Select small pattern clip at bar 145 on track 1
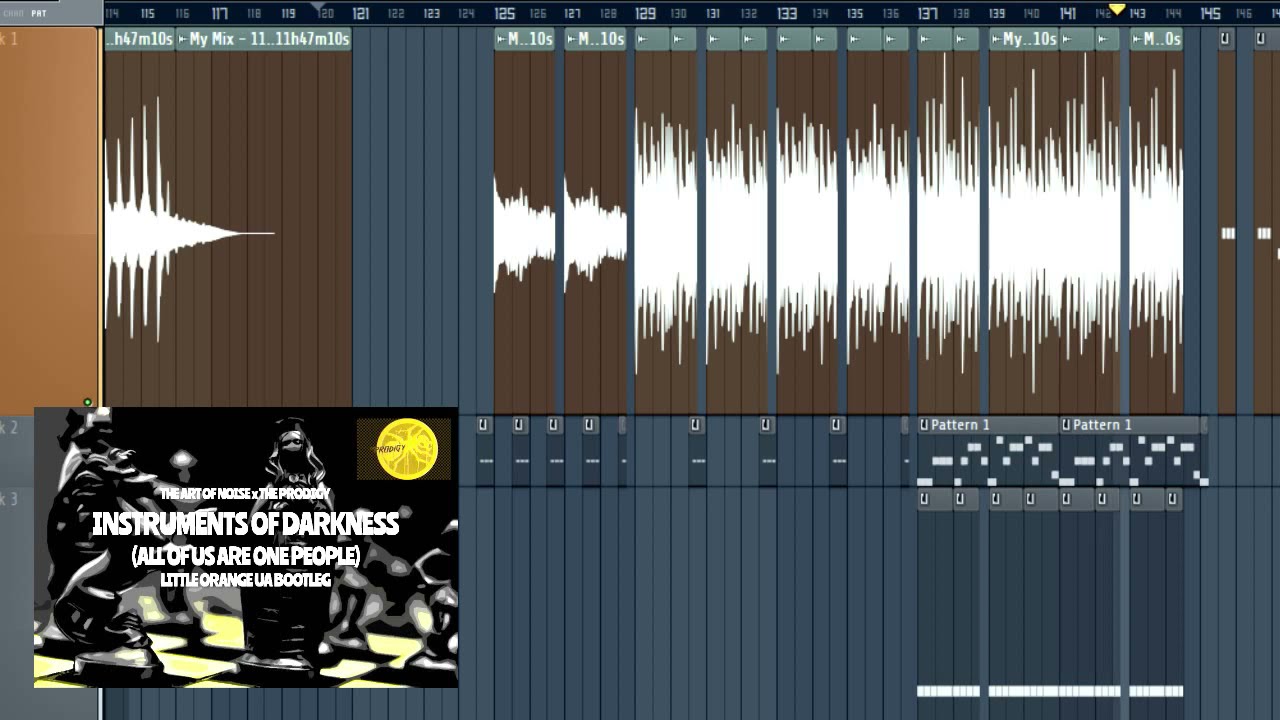The image size is (1280, 720). (x=1227, y=39)
